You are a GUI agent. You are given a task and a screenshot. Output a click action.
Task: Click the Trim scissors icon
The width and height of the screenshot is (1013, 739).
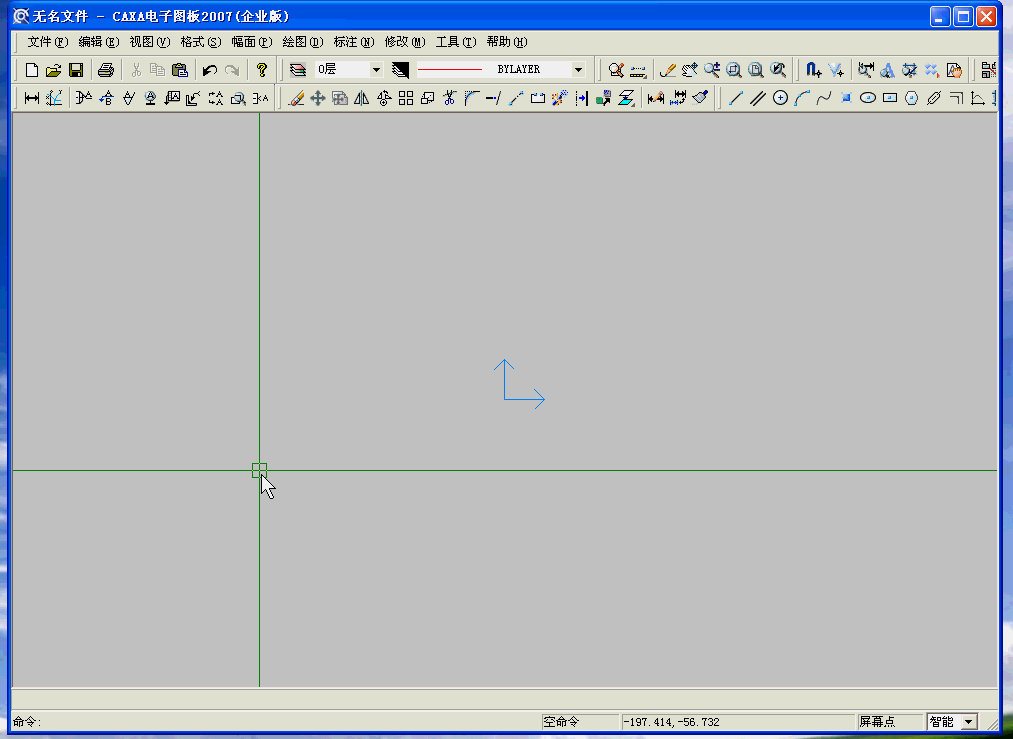pyautogui.click(x=450, y=98)
